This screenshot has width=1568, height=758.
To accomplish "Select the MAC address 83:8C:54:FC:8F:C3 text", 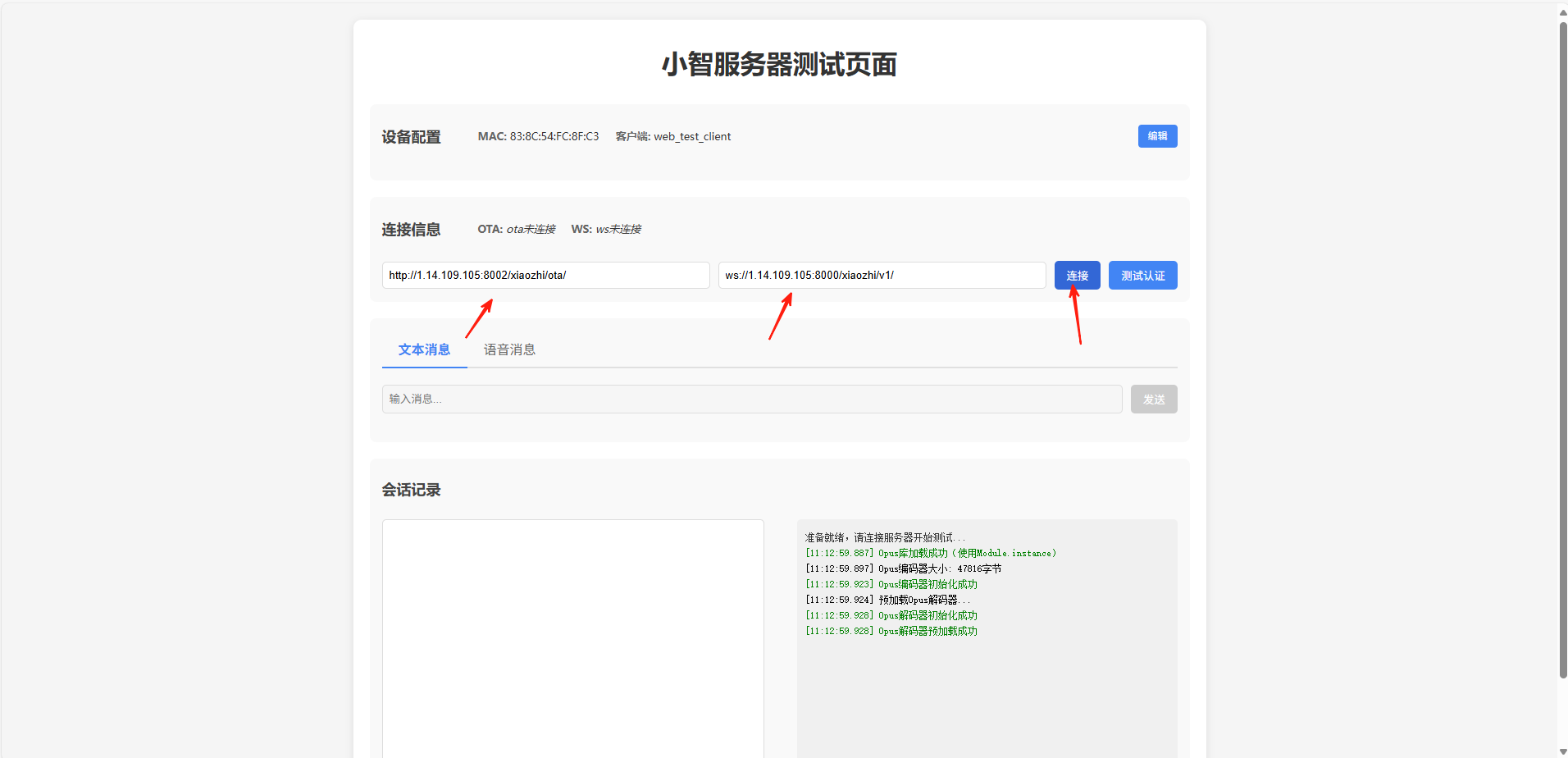I will coord(554,136).
